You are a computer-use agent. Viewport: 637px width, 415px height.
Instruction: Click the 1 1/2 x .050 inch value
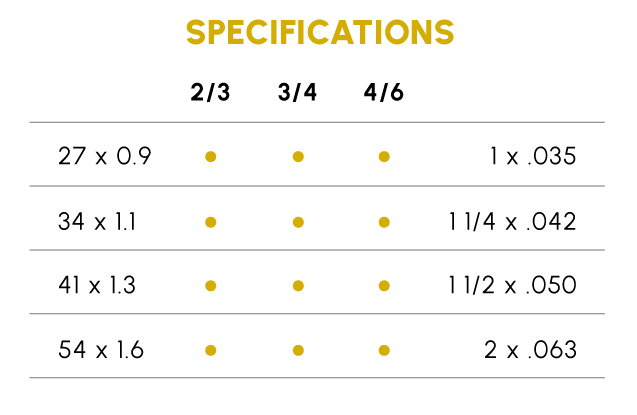[512, 286]
